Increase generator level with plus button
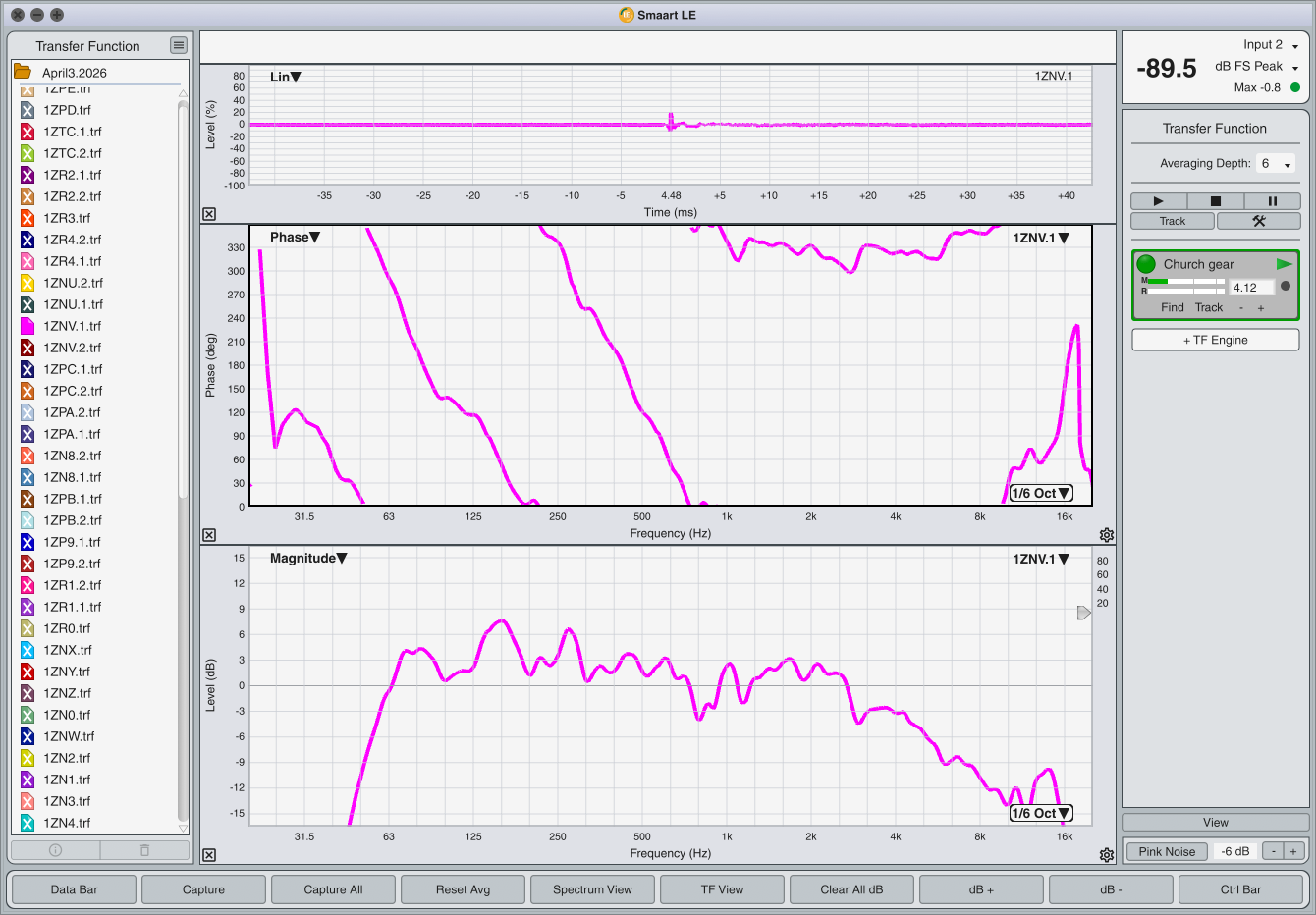Viewport: 1316px width, 915px height. tap(1293, 851)
